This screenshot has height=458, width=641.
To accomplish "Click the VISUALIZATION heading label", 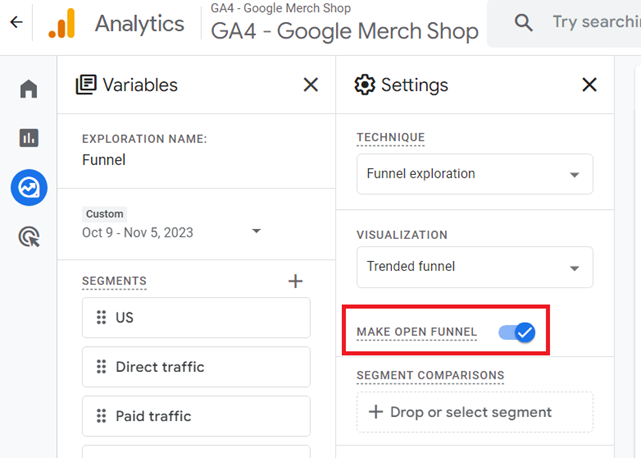I will click(x=402, y=235).
